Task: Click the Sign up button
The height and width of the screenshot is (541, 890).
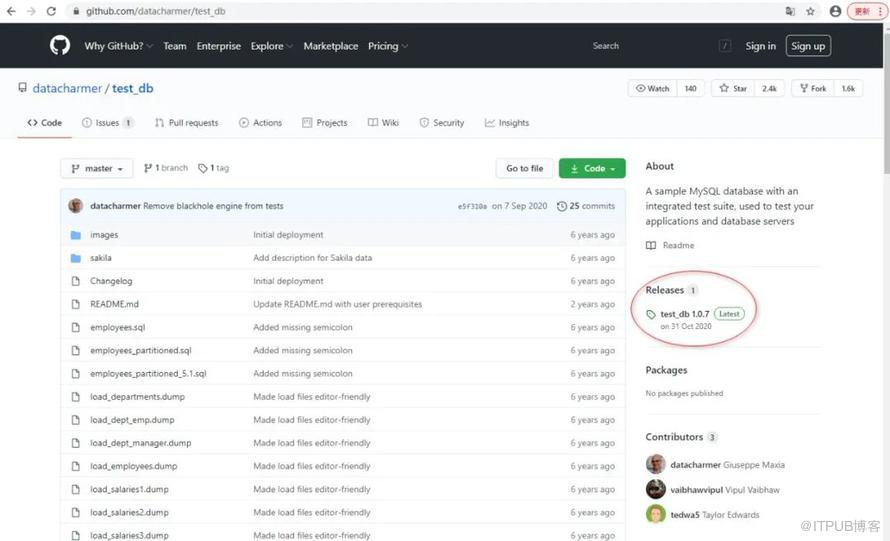Action: coord(808,46)
